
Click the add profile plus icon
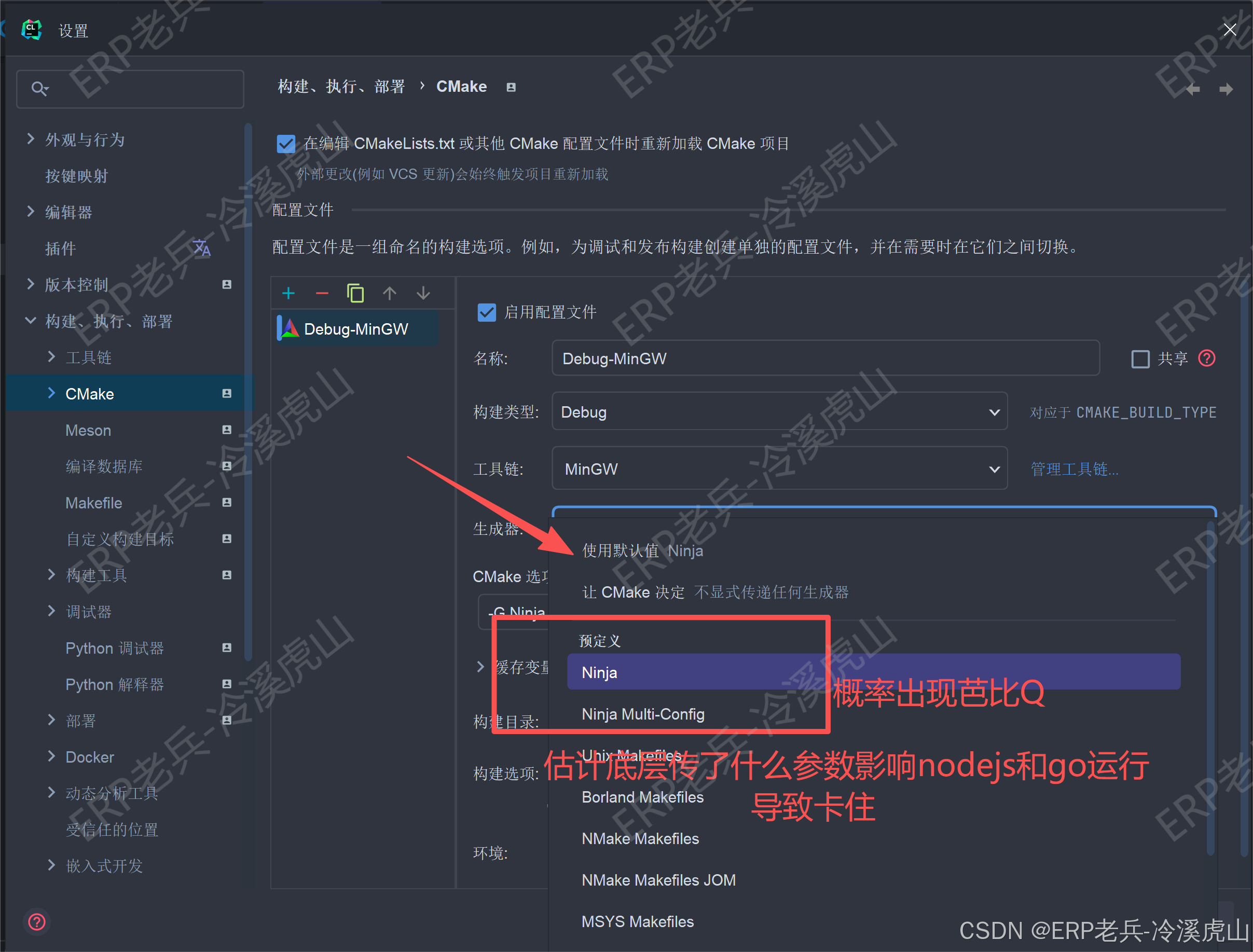coord(288,293)
